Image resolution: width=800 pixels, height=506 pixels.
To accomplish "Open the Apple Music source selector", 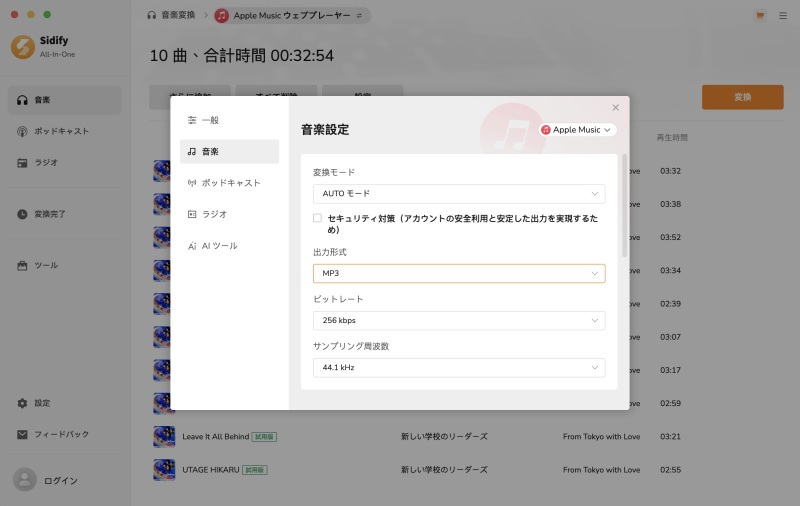I will [577, 130].
